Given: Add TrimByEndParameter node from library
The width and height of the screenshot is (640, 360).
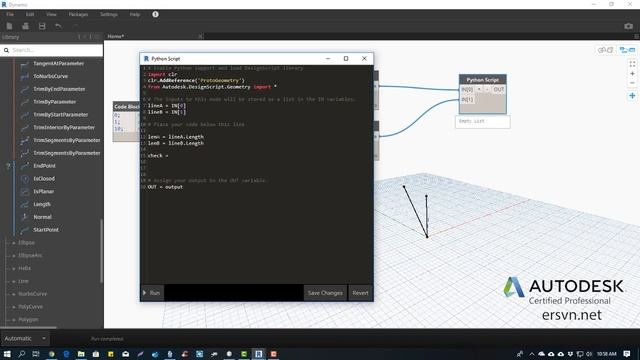Looking at the screenshot, I should coord(59,89).
